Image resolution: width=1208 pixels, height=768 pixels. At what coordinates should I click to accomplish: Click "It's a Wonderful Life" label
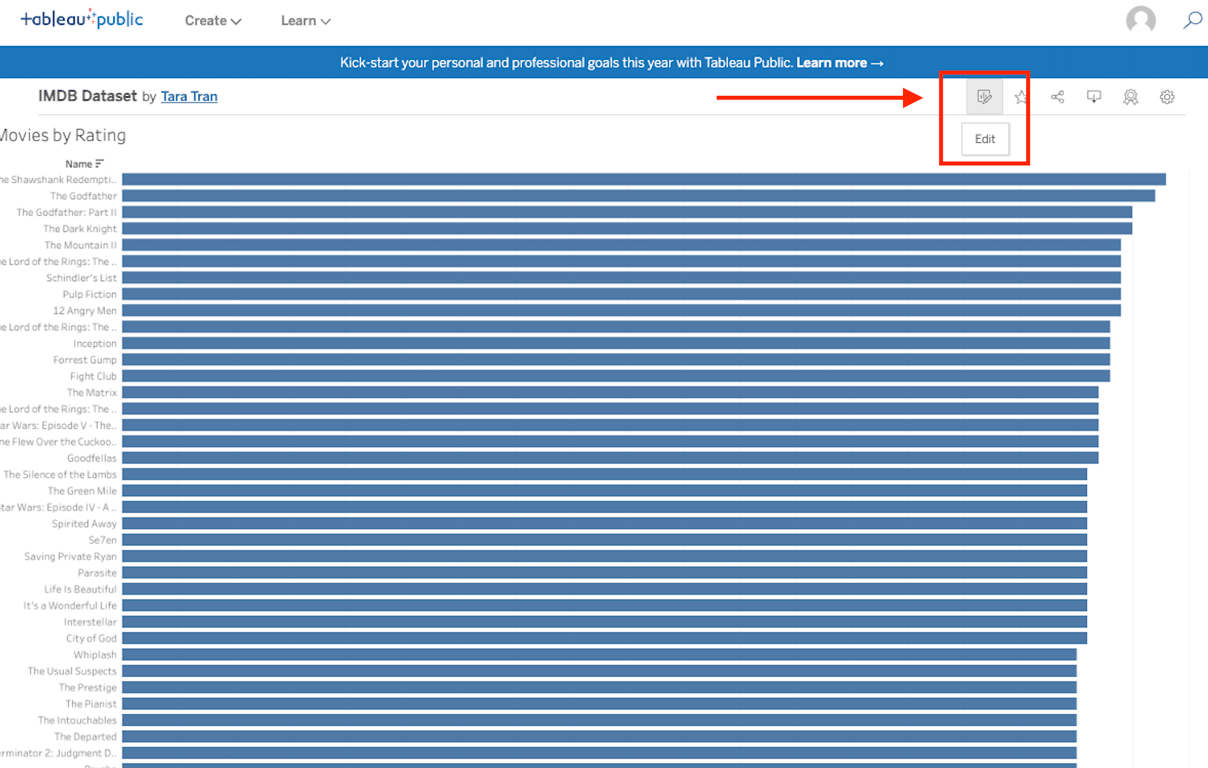click(70, 606)
